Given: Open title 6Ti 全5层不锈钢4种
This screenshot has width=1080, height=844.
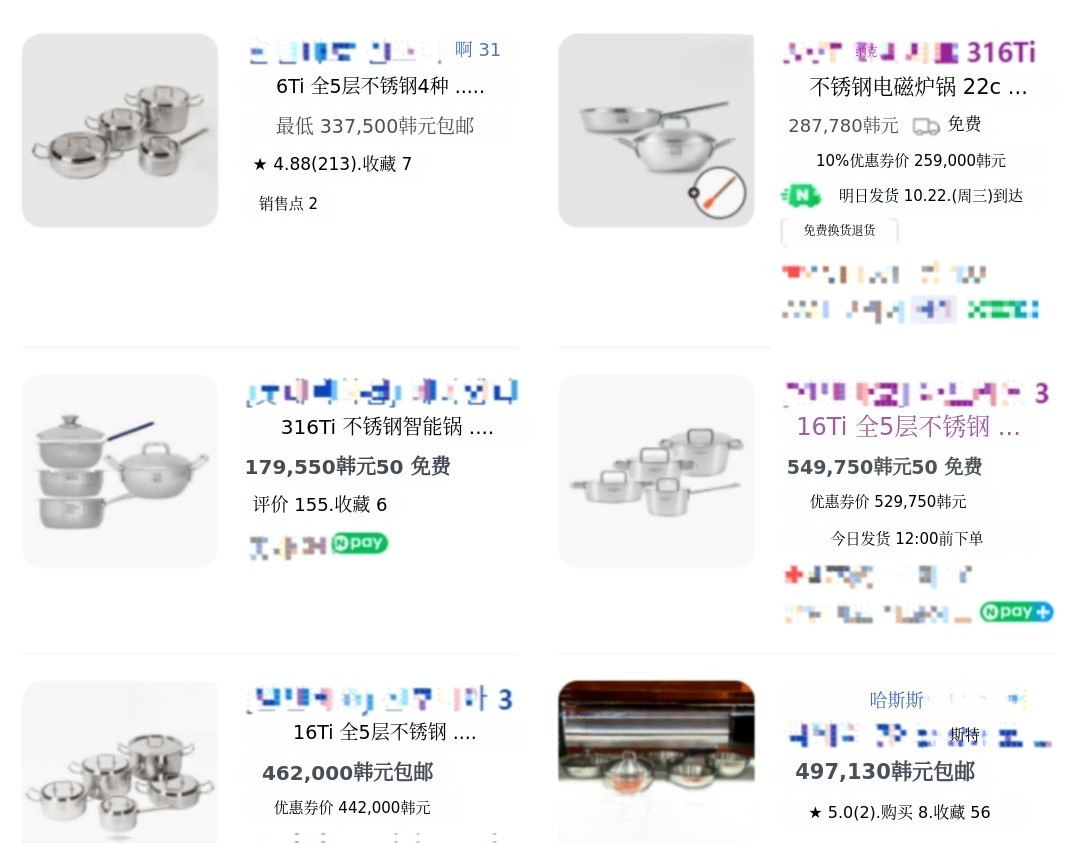Looking at the screenshot, I should click(380, 86).
